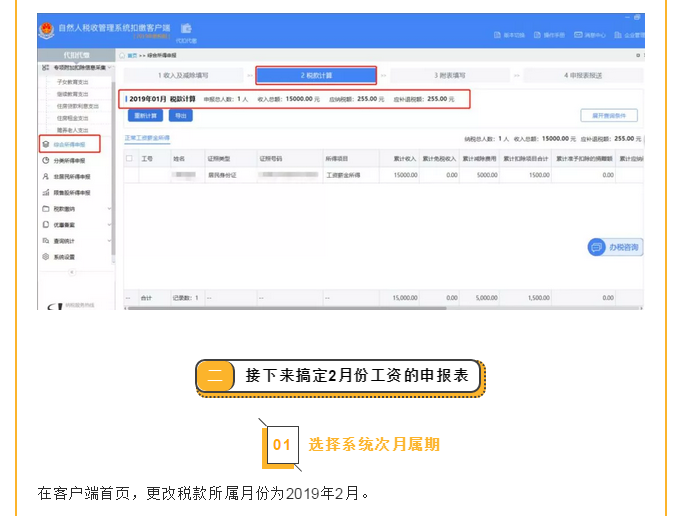Click the 展开查询条件 button
This screenshot has width=681, height=516.
(609, 115)
